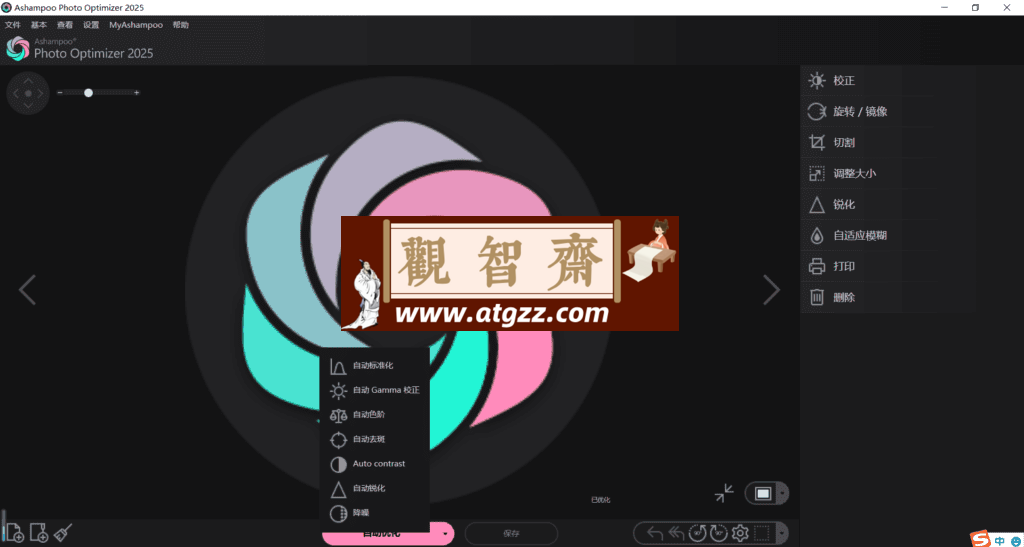Click the add file icon

tap(15, 533)
